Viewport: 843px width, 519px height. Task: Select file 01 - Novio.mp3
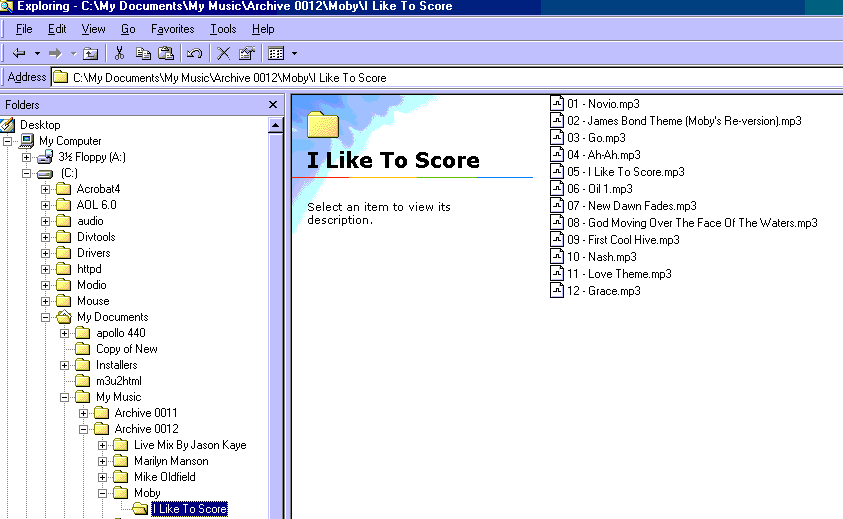tap(603, 104)
